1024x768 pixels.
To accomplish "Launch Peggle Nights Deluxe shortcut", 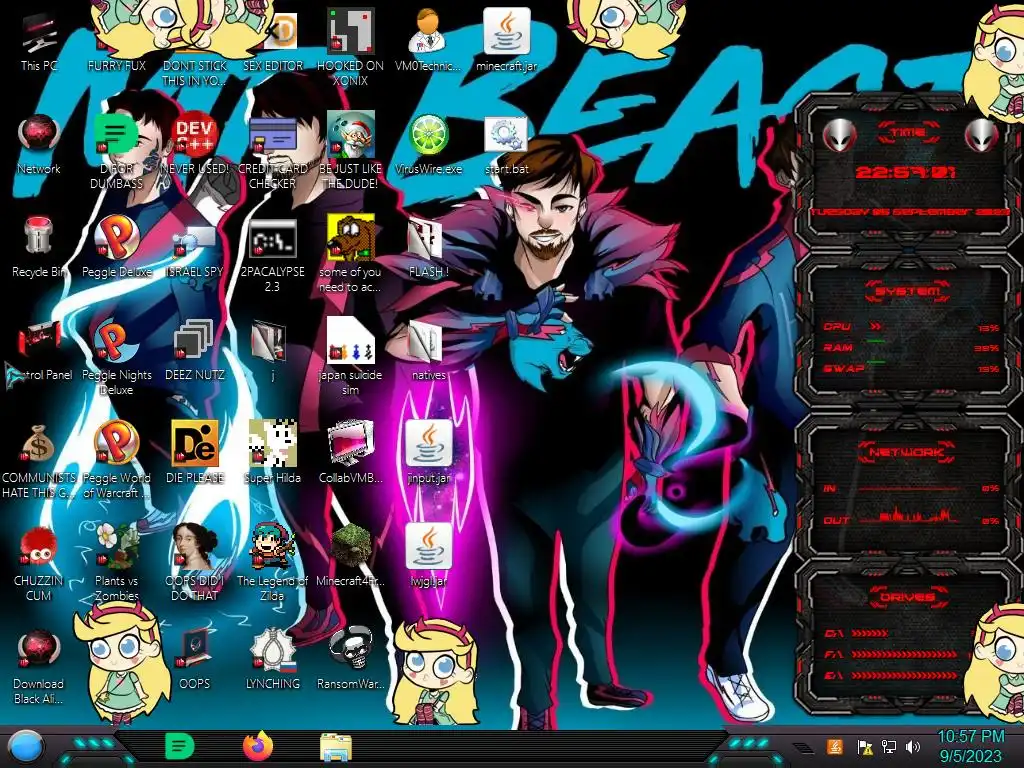I will click(117, 357).
